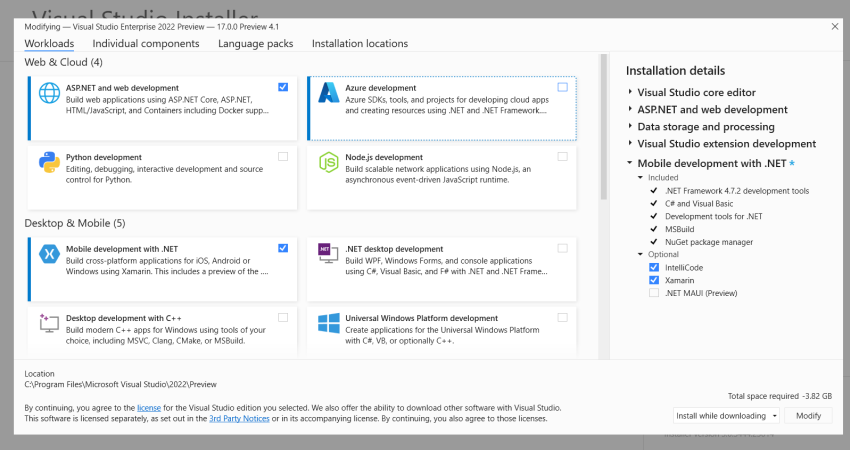Open the Installation locations tab
The width and height of the screenshot is (850, 450).
(360, 43)
